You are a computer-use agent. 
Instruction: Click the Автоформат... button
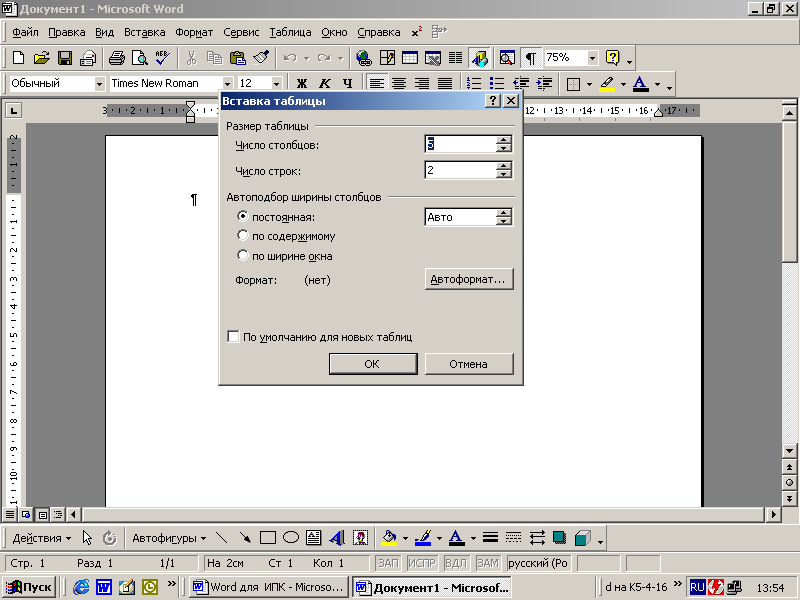pos(469,279)
